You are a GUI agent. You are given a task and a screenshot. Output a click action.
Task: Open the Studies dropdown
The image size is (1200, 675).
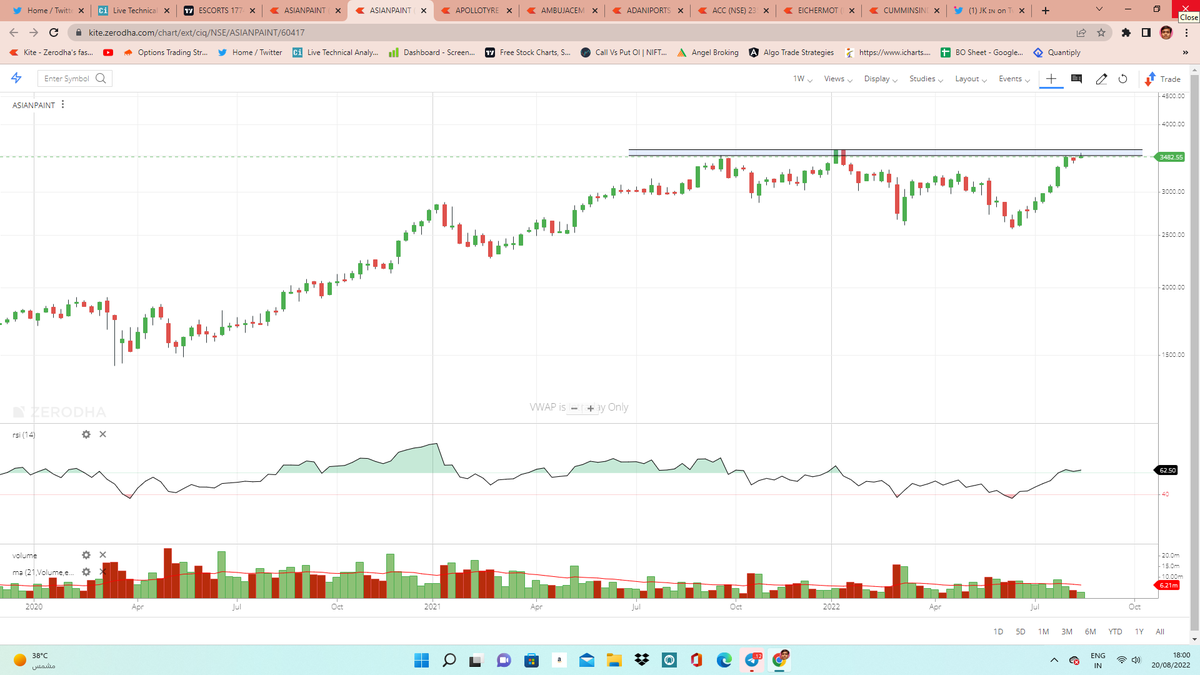point(925,79)
